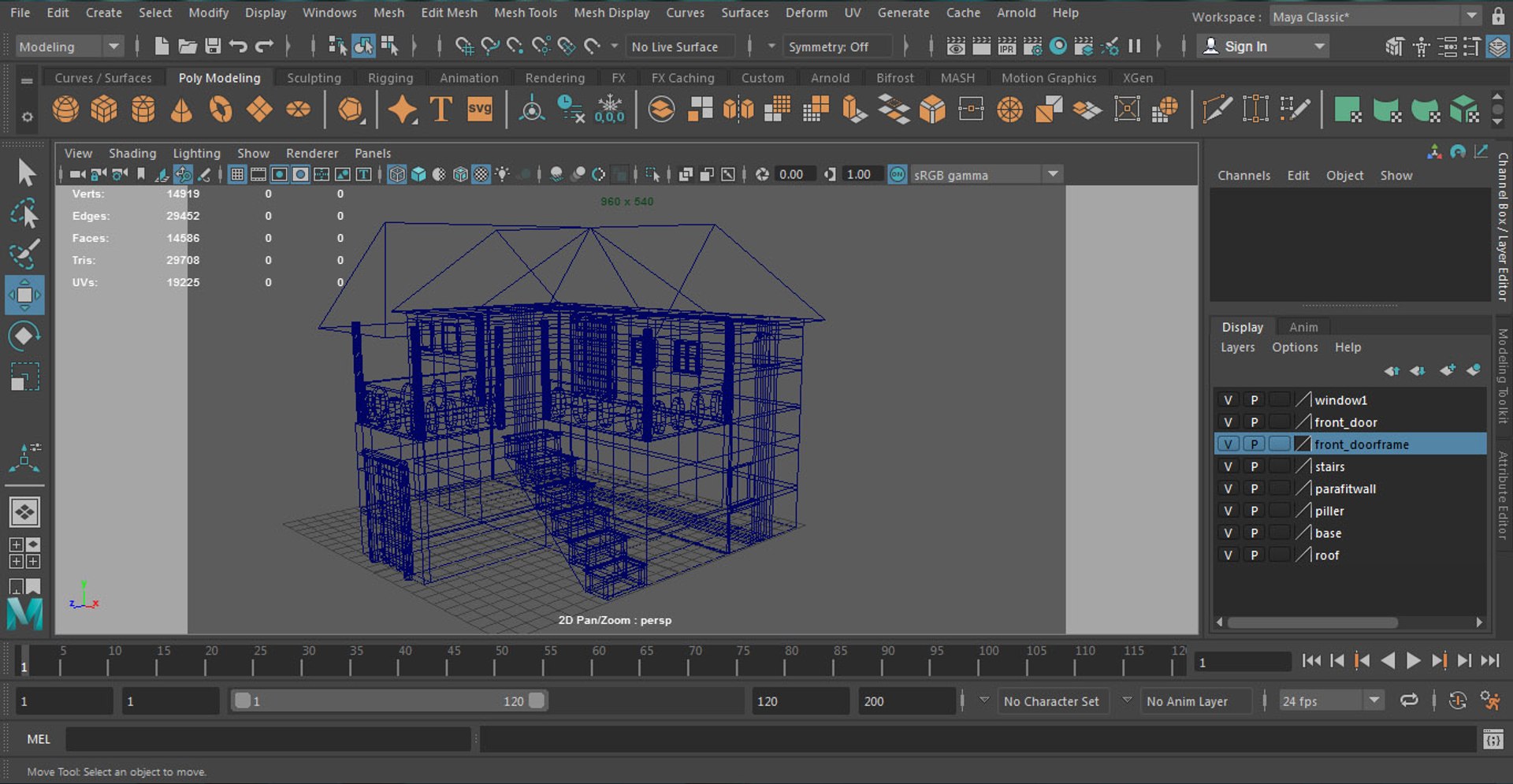Click the Undo arrow icon
1513x784 pixels.
[238, 46]
